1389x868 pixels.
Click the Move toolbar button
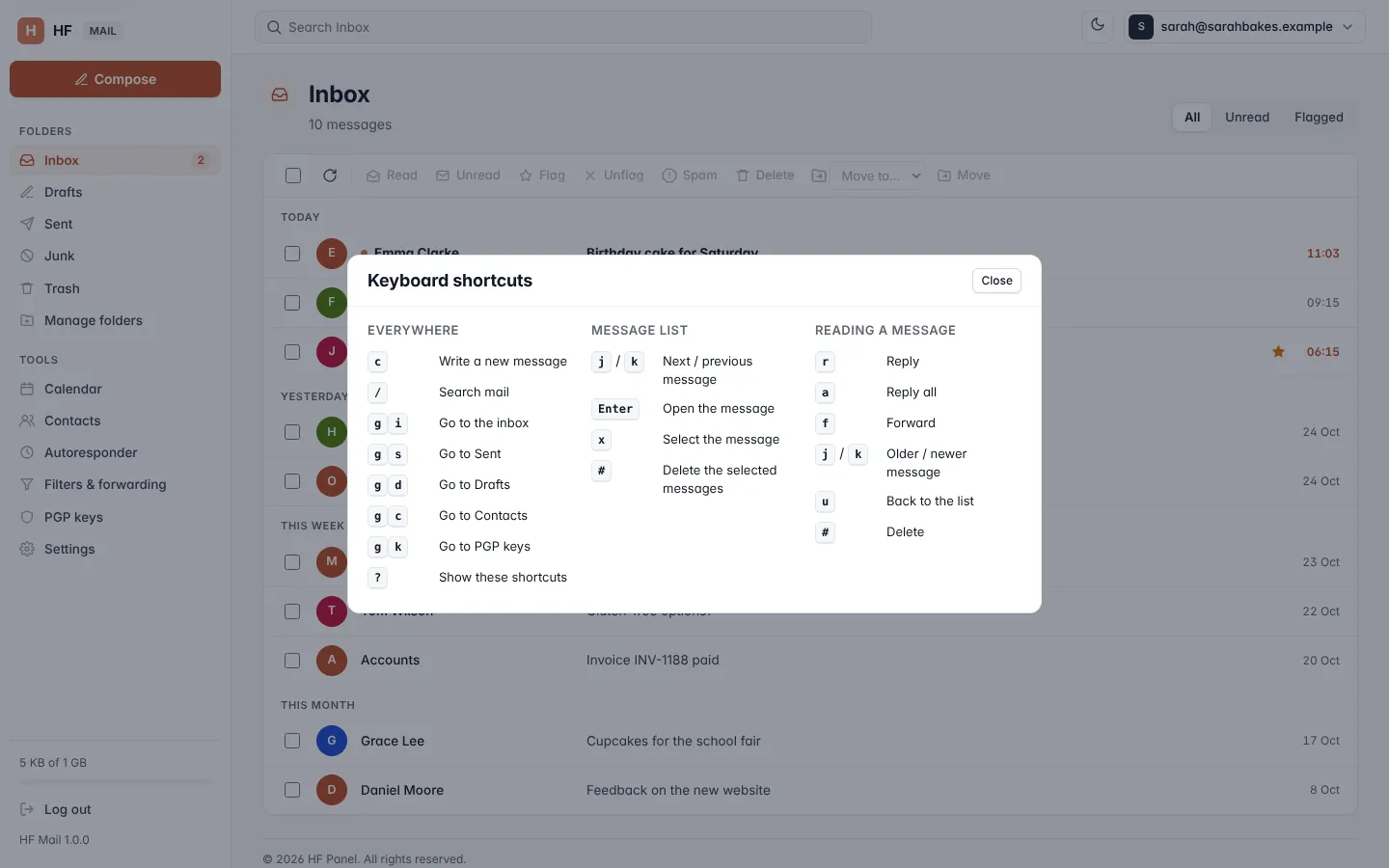click(964, 176)
